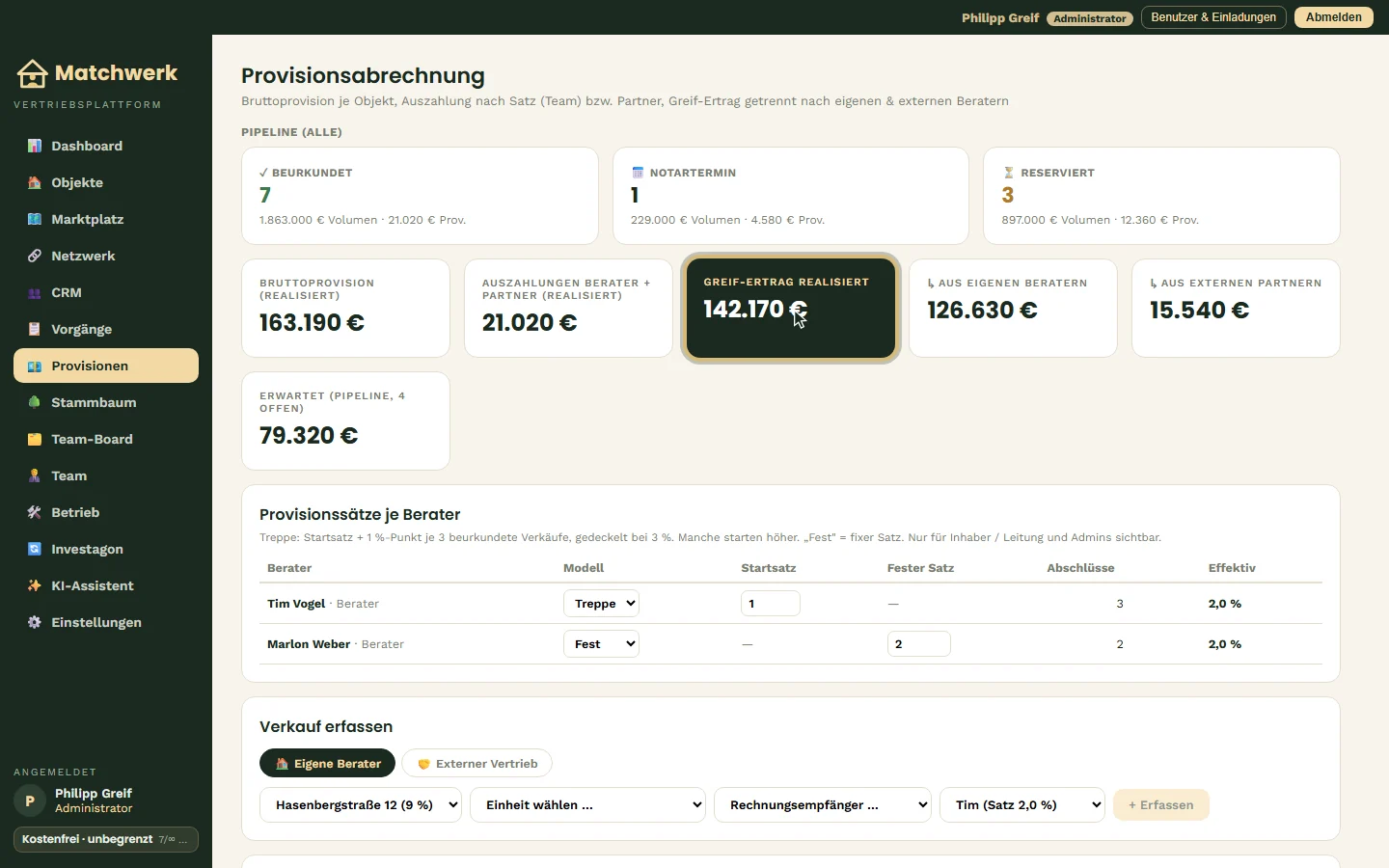Click Marlon Weber's Fester Satz input field

pos(918,644)
